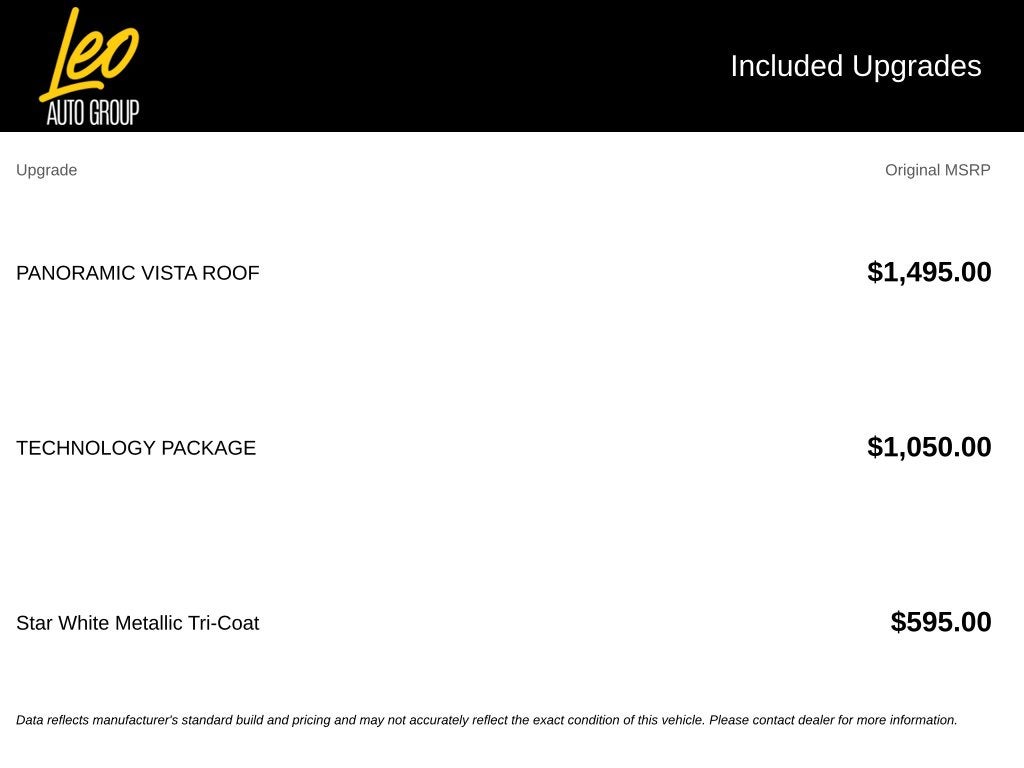Select the TECHNOLOGY PACKAGE item

pyautogui.click(x=136, y=448)
